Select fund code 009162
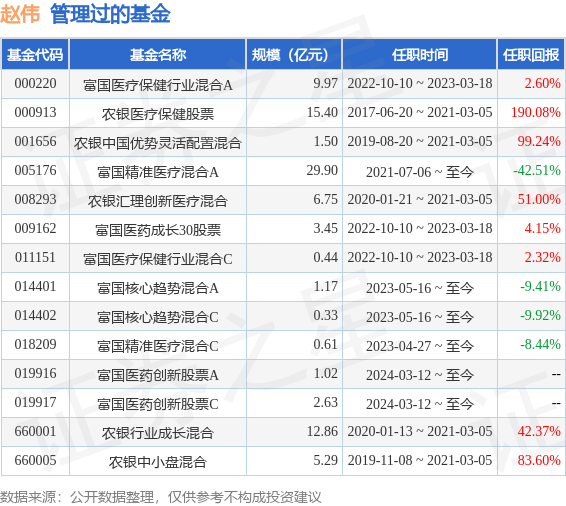The width and height of the screenshot is (566, 506). (35, 228)
